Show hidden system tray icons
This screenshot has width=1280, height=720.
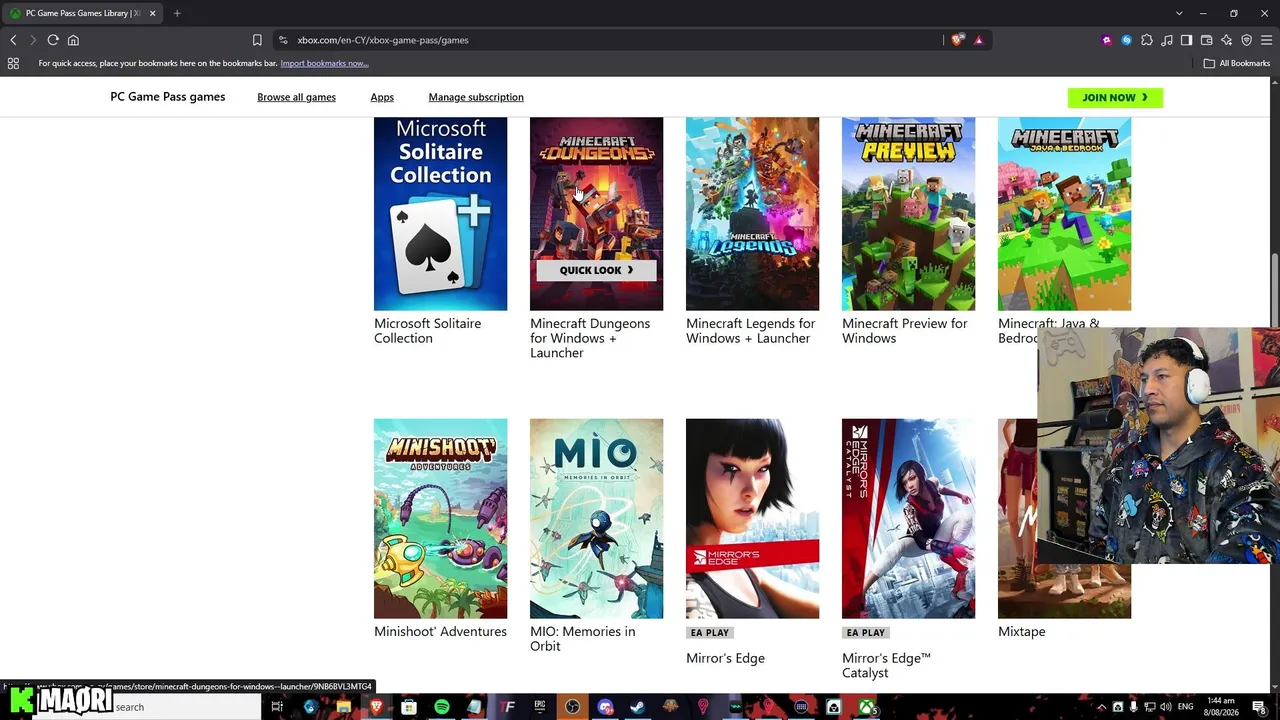[x=1102, y=707]
